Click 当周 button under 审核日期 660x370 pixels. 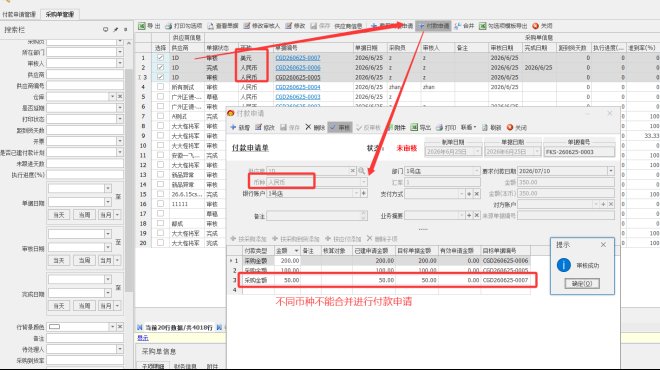click(84, 260)
